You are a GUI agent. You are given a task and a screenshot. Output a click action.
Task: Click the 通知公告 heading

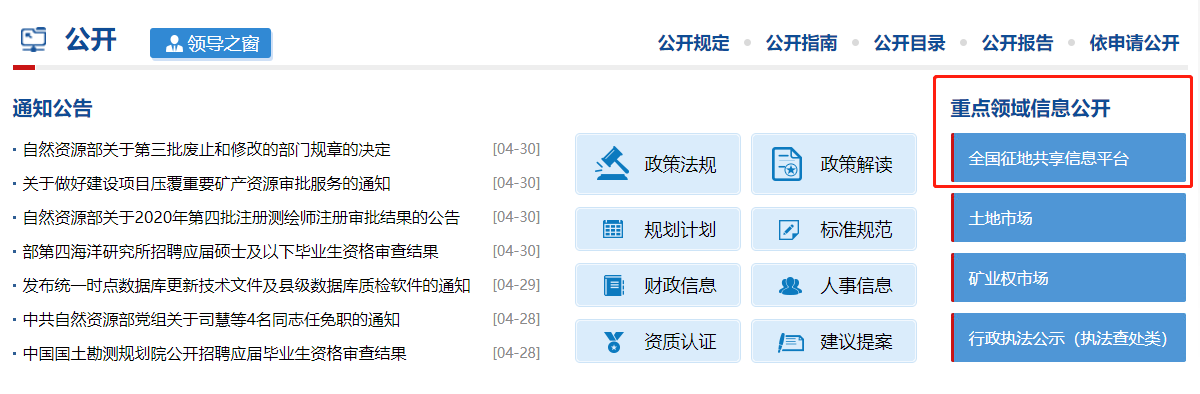[x=52, y=108]
